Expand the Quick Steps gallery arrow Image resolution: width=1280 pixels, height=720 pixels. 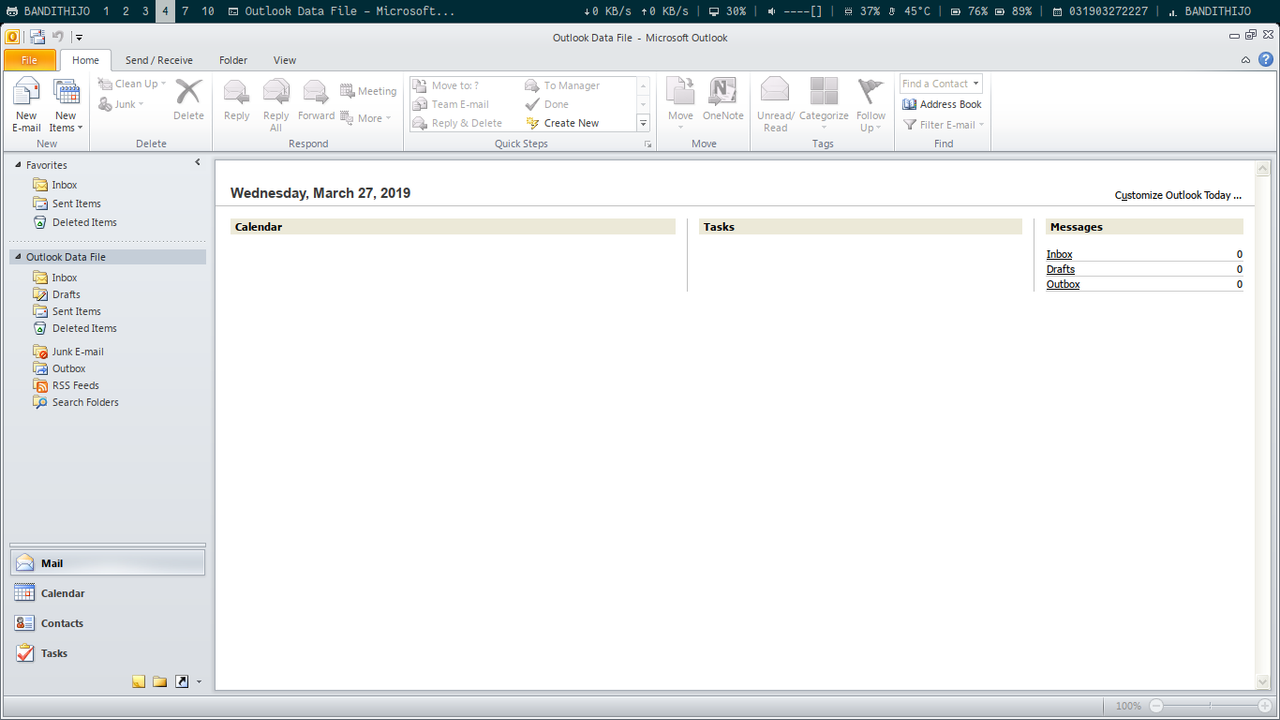pos(643,123)
